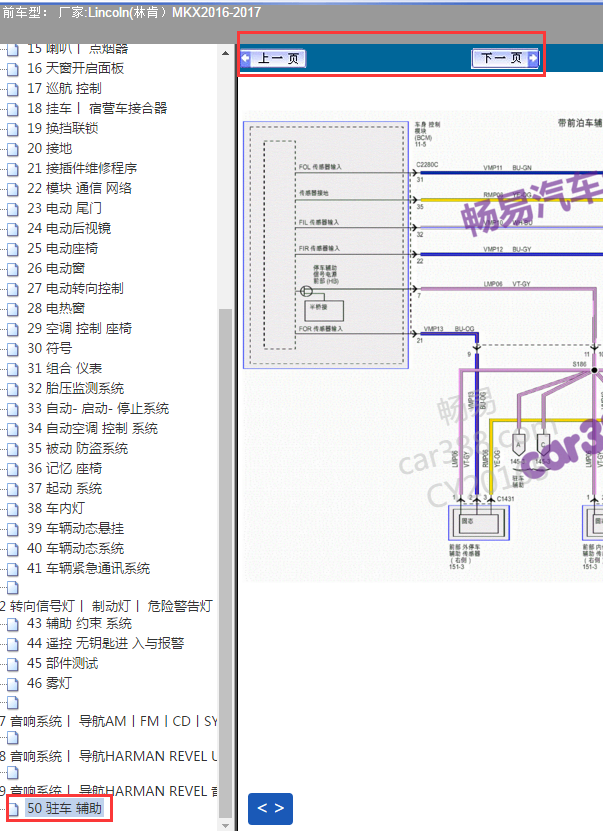Select 24 电动后视镜

tap(69, 228)
